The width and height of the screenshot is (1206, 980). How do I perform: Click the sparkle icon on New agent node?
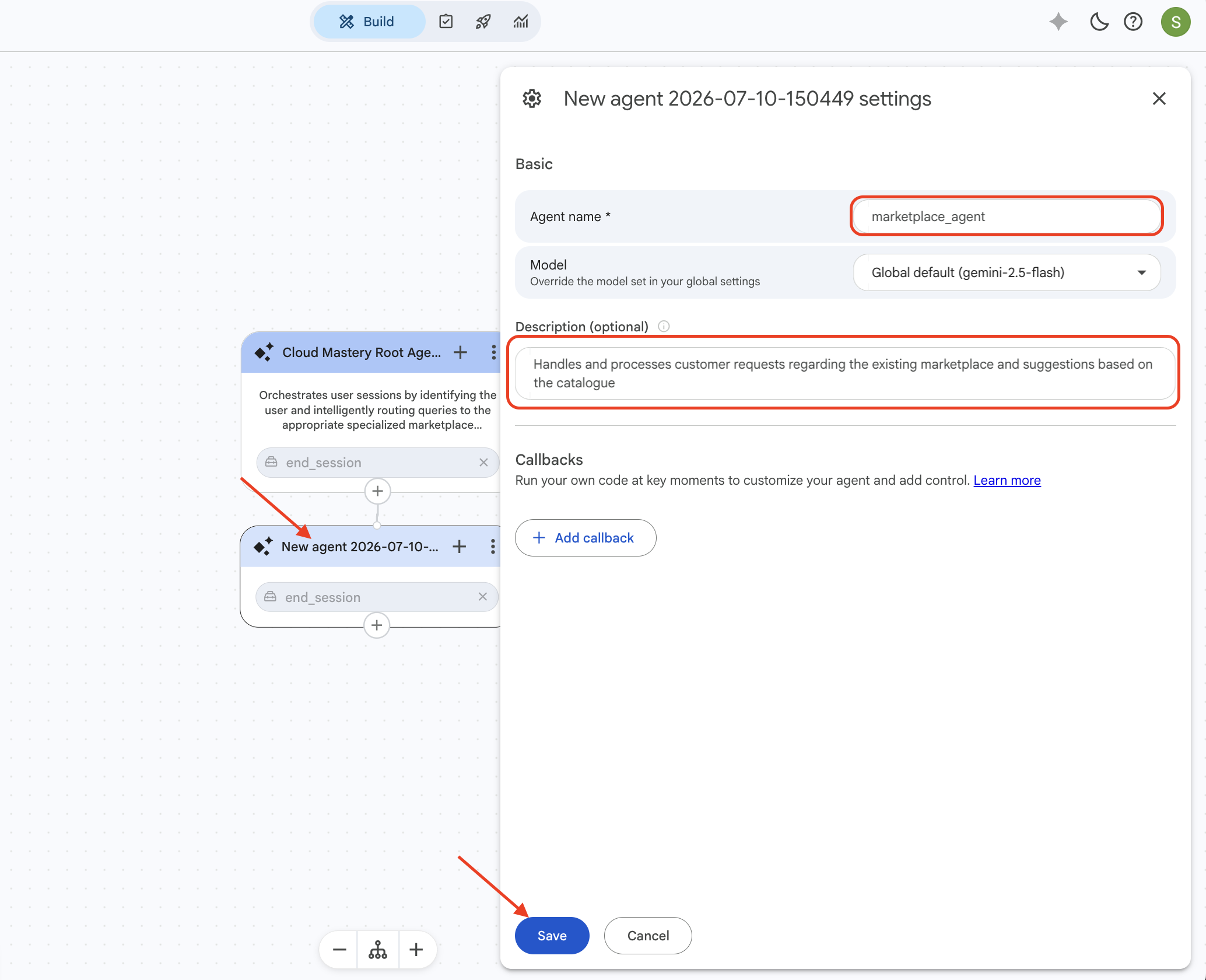point(264,546)
